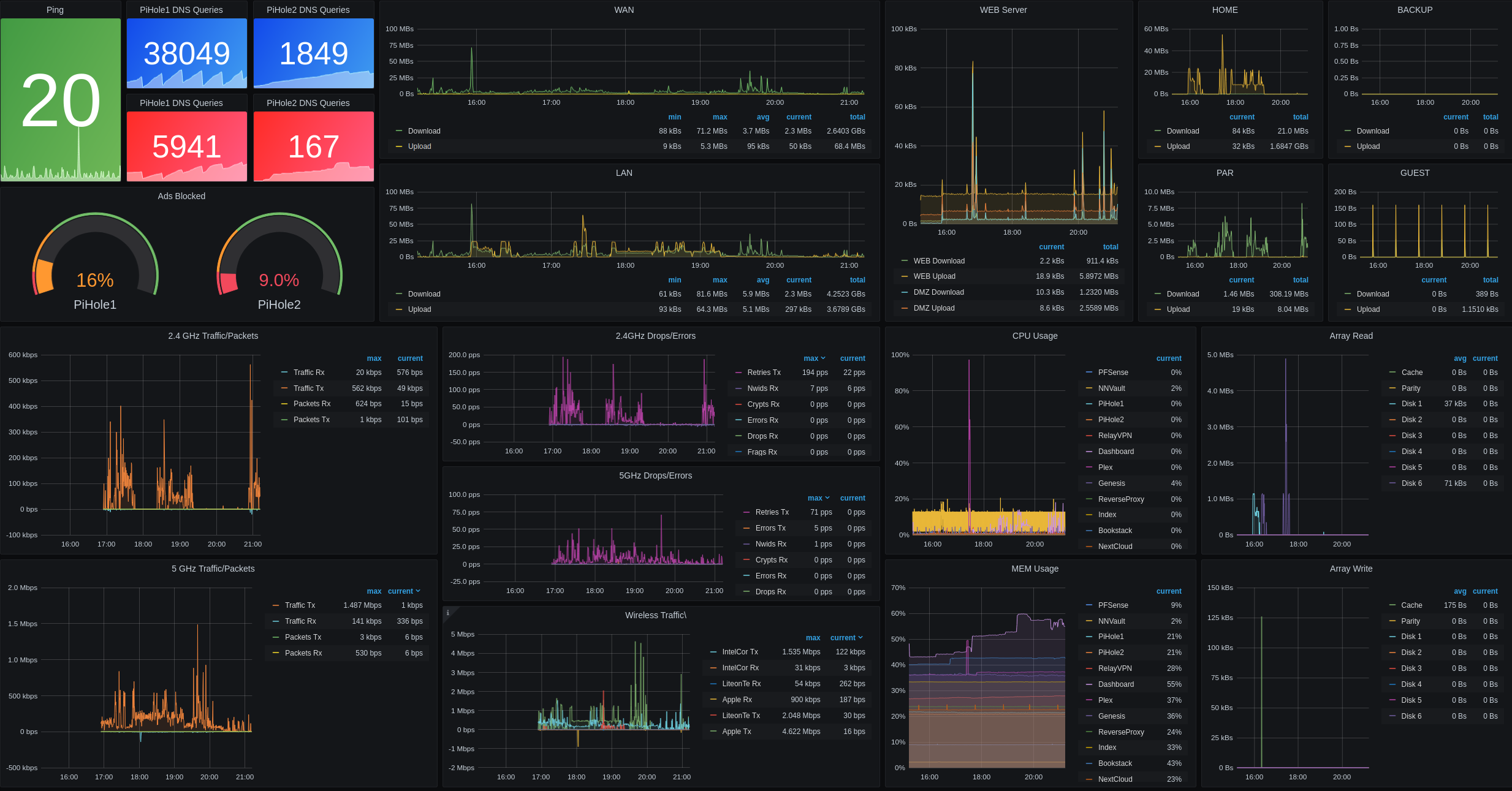Sort 2.4GHz Drops/Errors legend by max column

(x=814, y=358)
